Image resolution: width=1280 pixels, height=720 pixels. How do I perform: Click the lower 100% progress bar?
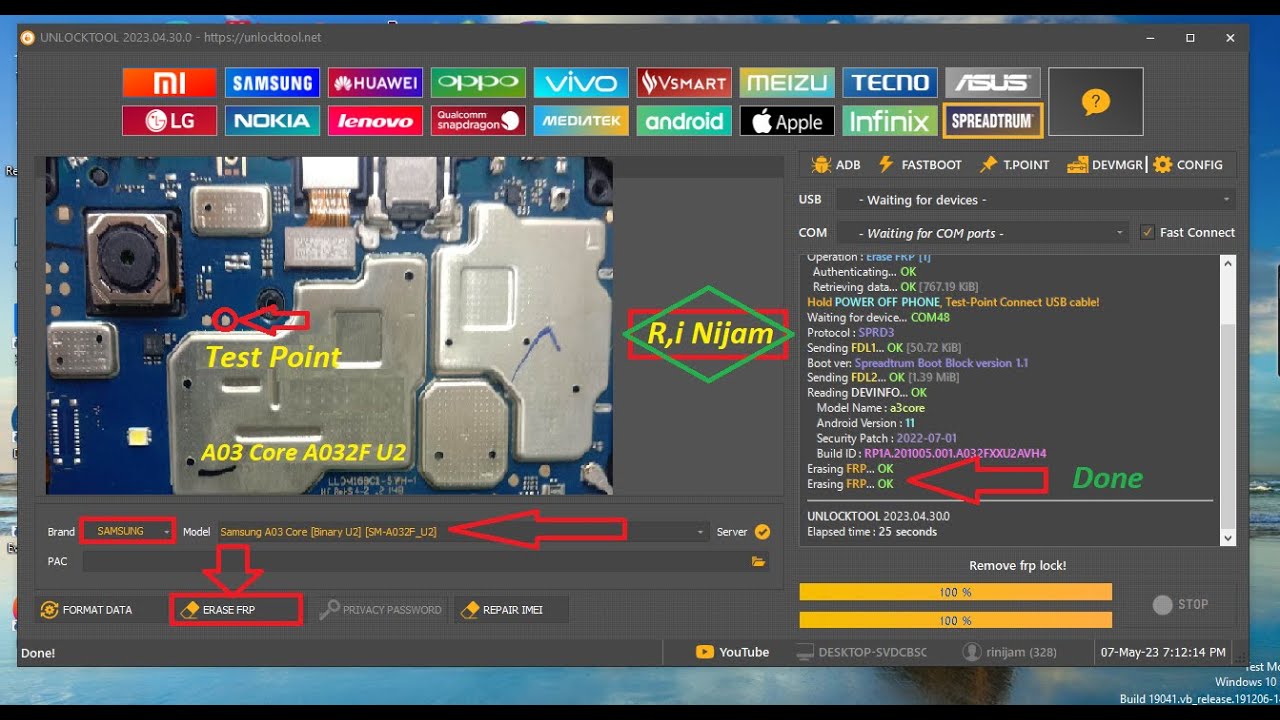click(x=955, y=620)
